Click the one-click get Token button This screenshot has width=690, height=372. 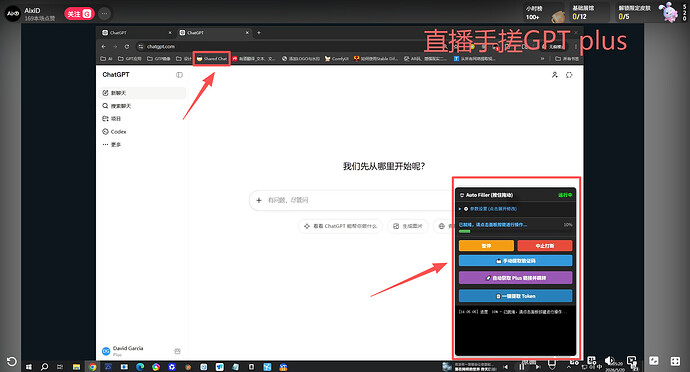[x=515, y=296]
